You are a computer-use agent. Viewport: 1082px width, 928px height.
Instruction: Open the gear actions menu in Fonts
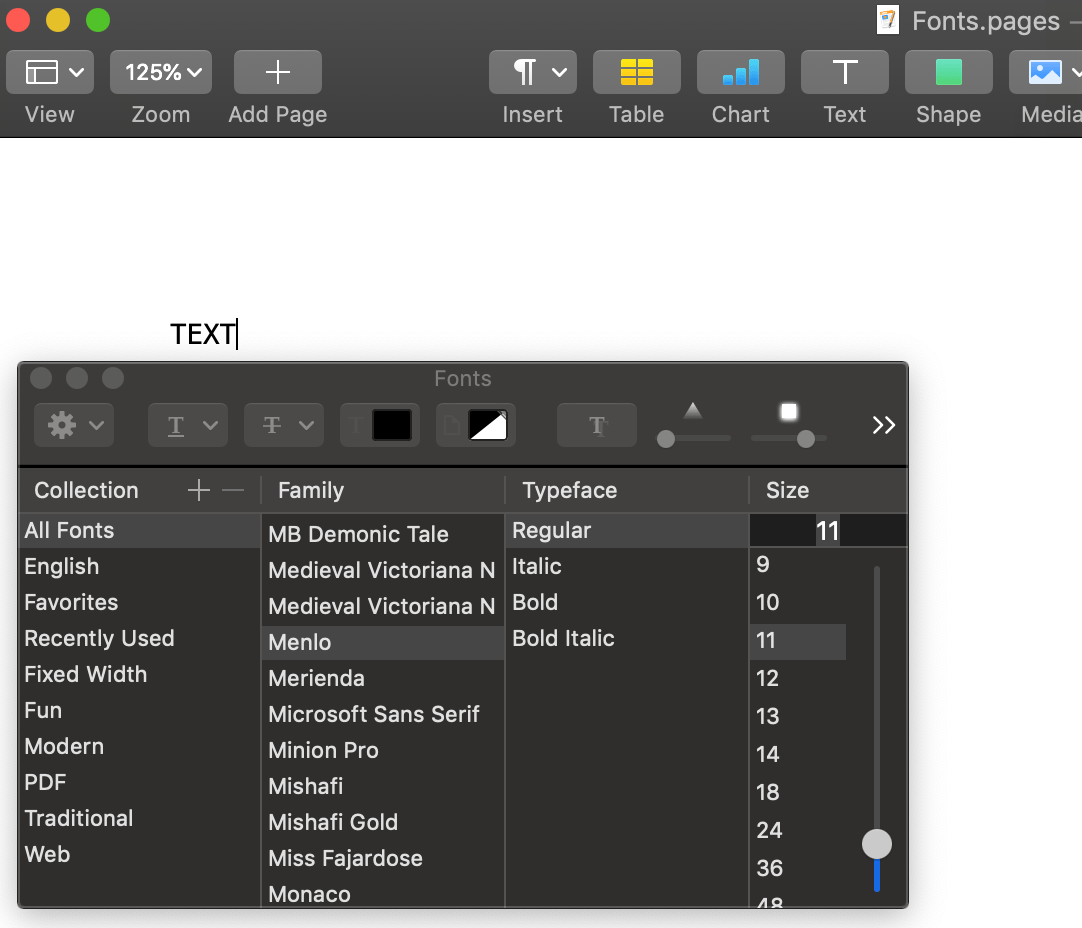click(75, 425)
